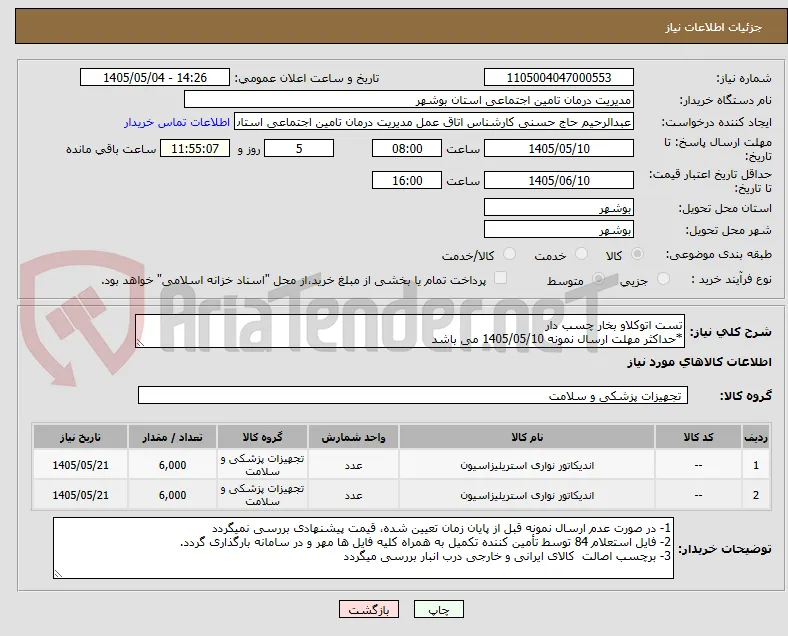
Task: Click the request creator name field
Action: (x=434, y=122)
